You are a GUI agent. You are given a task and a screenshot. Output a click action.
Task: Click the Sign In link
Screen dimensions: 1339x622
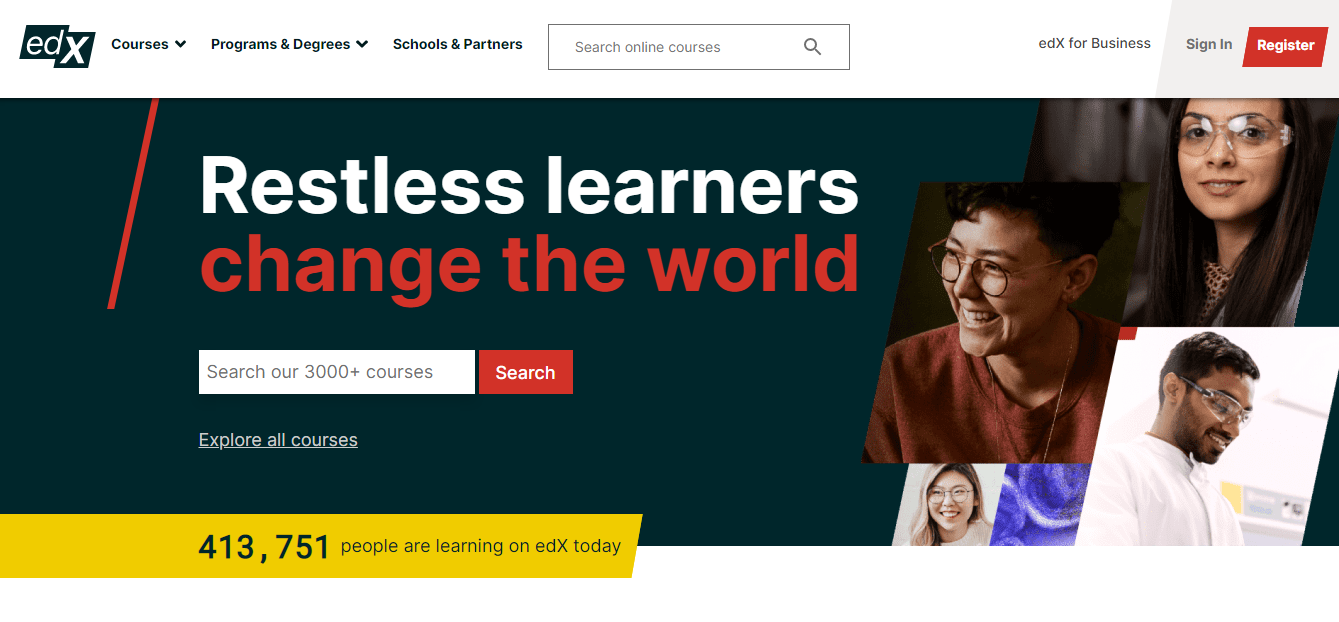(x=1208, y=44)
